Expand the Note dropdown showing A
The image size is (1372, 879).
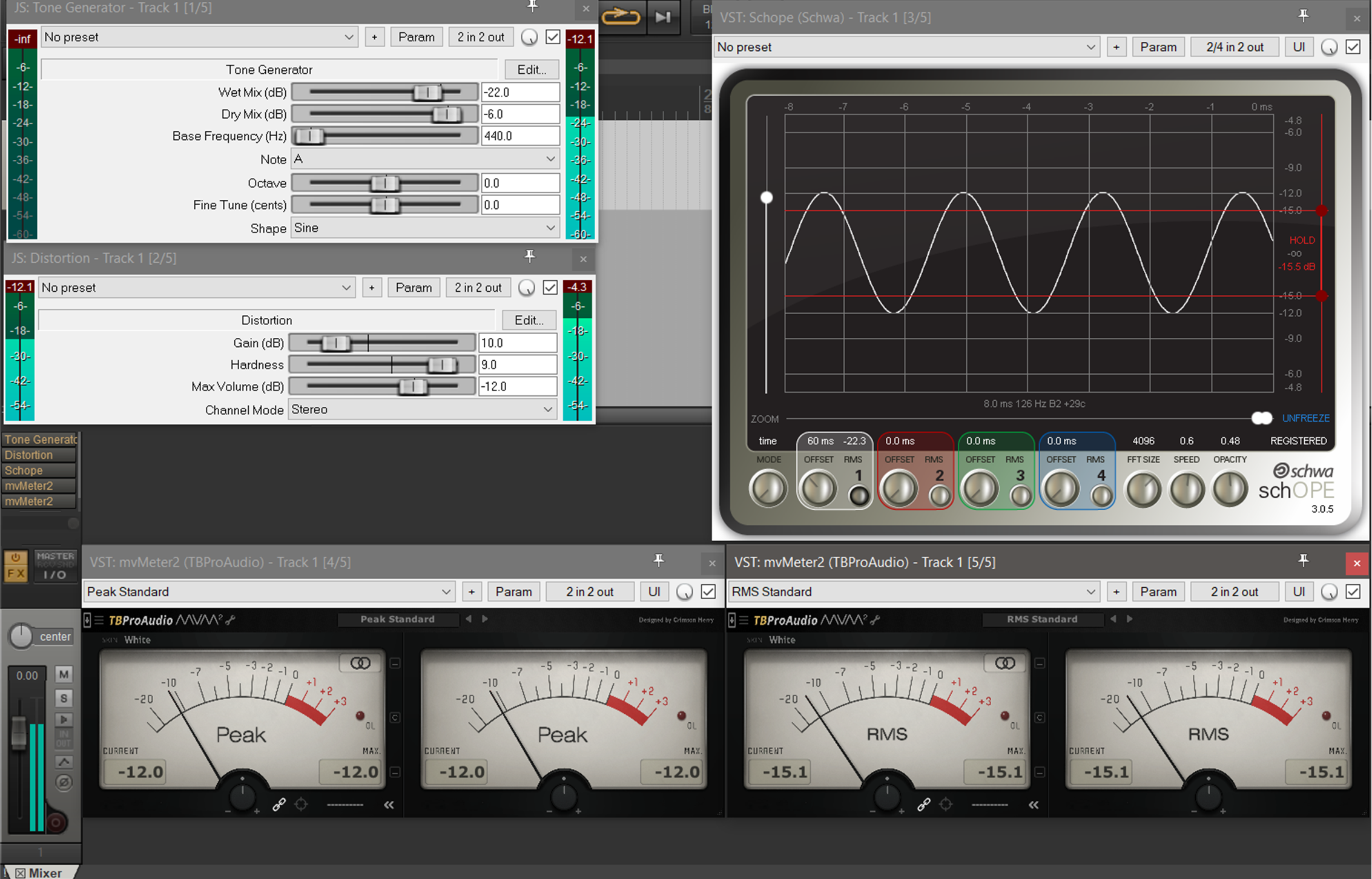424,159
